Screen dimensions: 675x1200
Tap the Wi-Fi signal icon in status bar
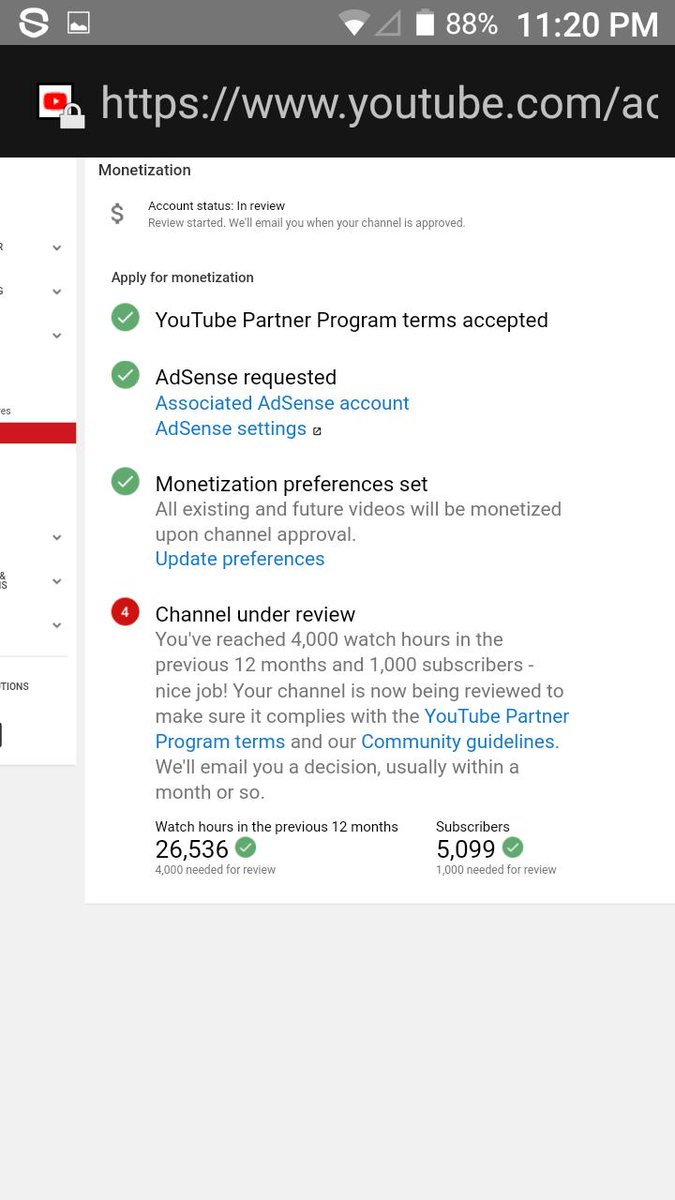pos(354,23)
